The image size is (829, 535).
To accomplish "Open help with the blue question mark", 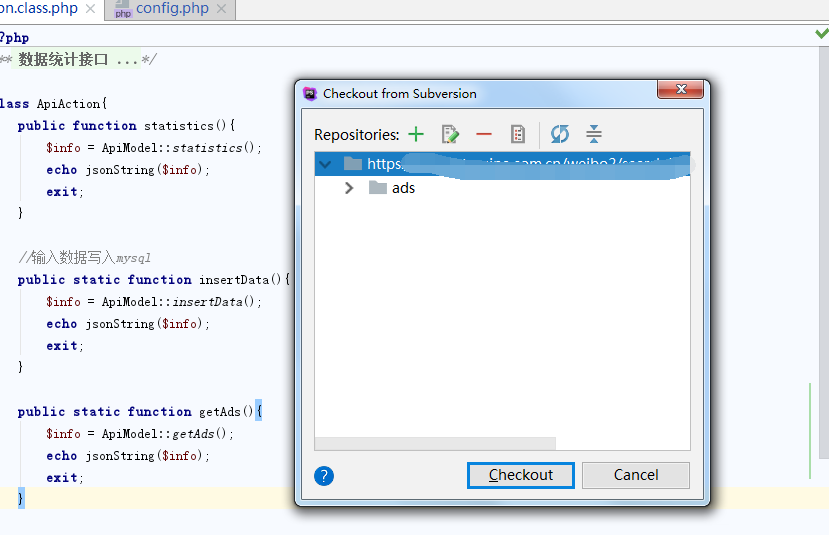I will pyautogui.click(x=324, y=476).
